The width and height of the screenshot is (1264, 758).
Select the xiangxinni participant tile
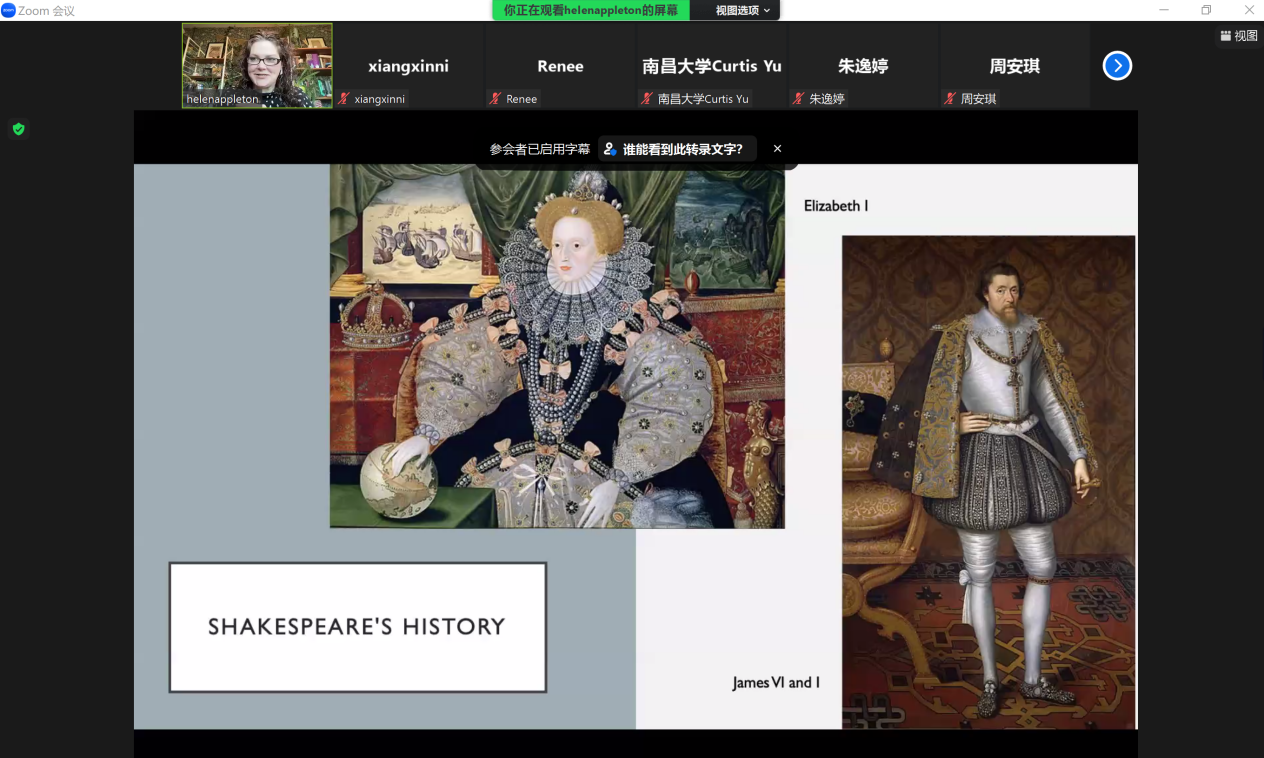pyautogui.click(x=408, y=65)
